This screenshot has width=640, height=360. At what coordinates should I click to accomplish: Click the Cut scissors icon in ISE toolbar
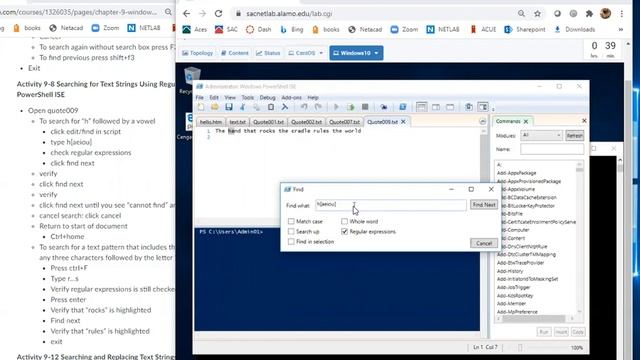(x=243, y=107)
